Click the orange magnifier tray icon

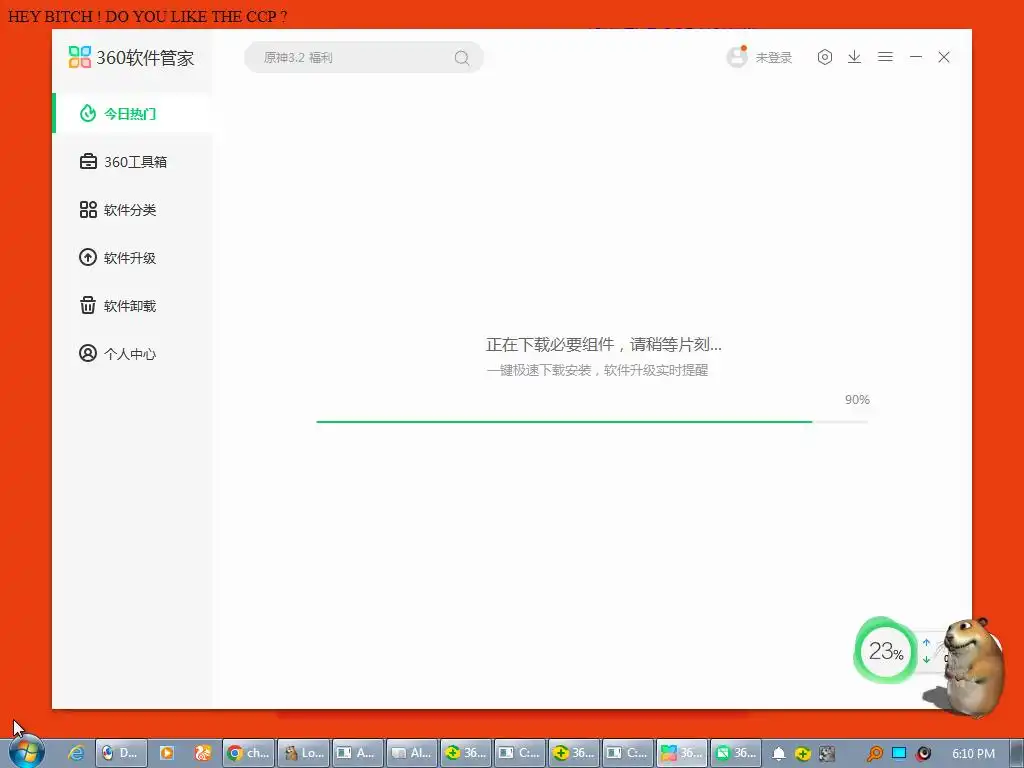click(x=874, y=754)
